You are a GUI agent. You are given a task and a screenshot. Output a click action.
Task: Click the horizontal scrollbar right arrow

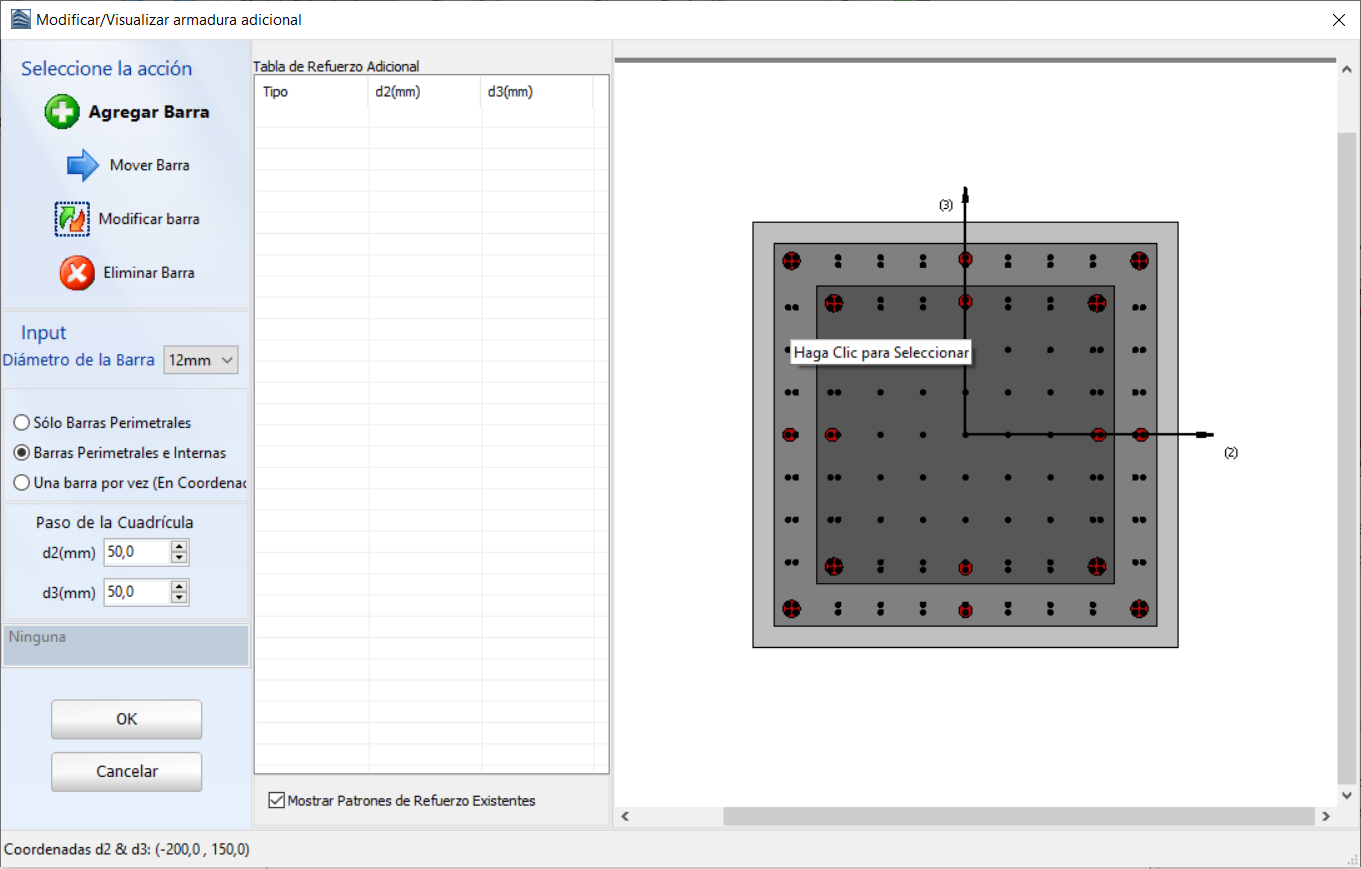coord(1326,817)
